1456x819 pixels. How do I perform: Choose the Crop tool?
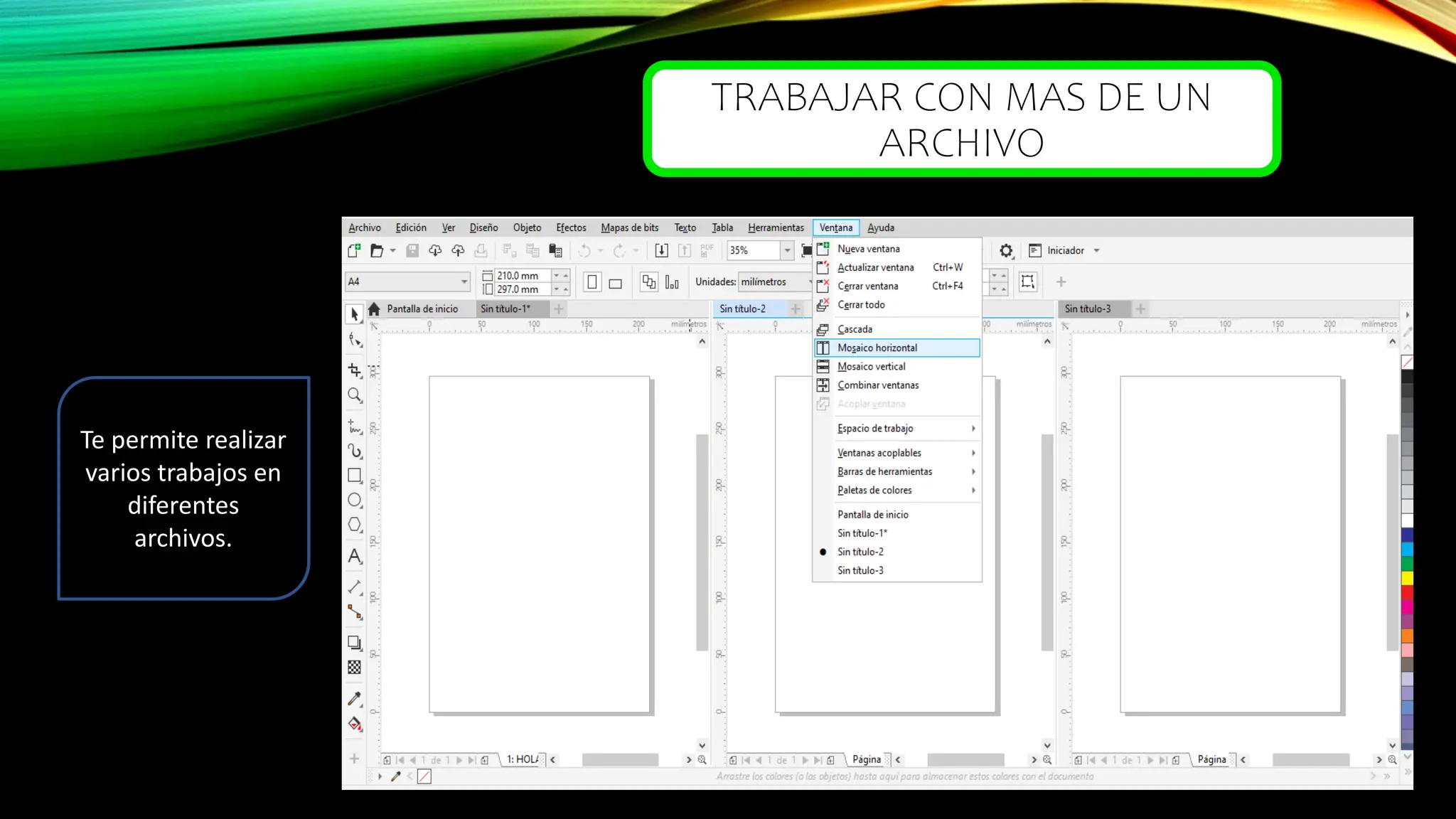355,370
